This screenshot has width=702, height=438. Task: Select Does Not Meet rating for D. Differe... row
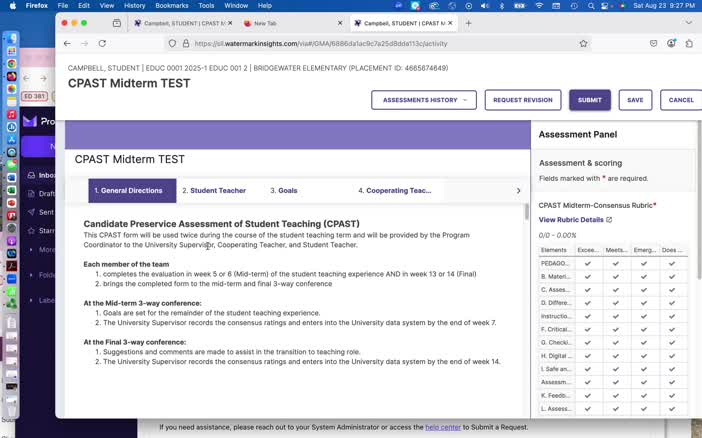(x=672, y=303)
